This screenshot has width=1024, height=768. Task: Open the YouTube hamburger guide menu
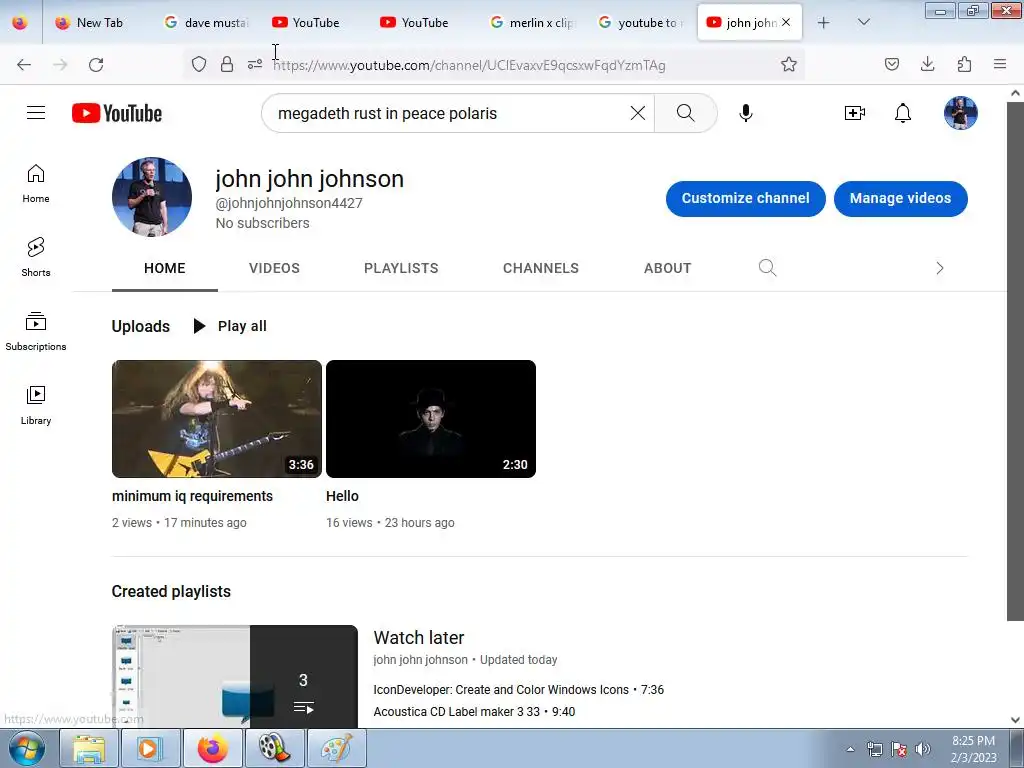point(36,113)
